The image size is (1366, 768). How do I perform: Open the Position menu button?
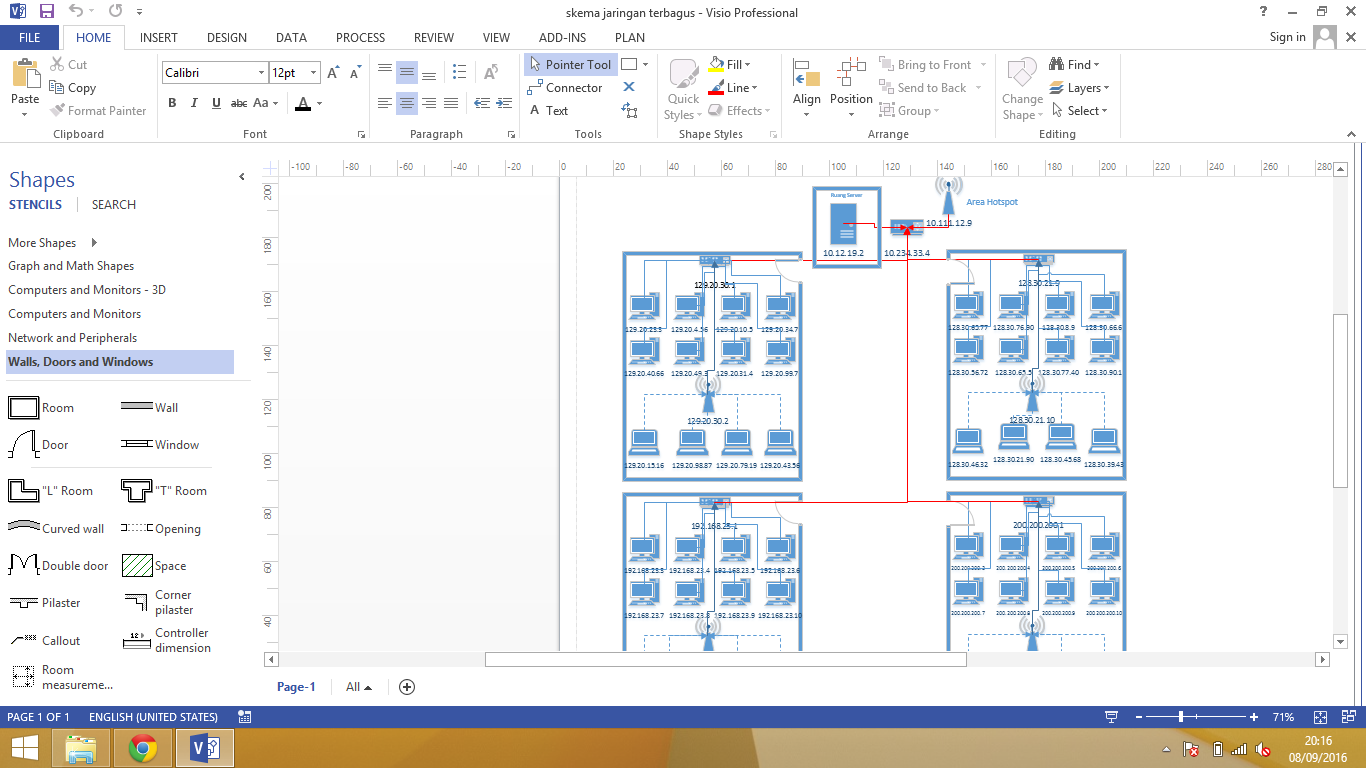(x=851, y=88)
